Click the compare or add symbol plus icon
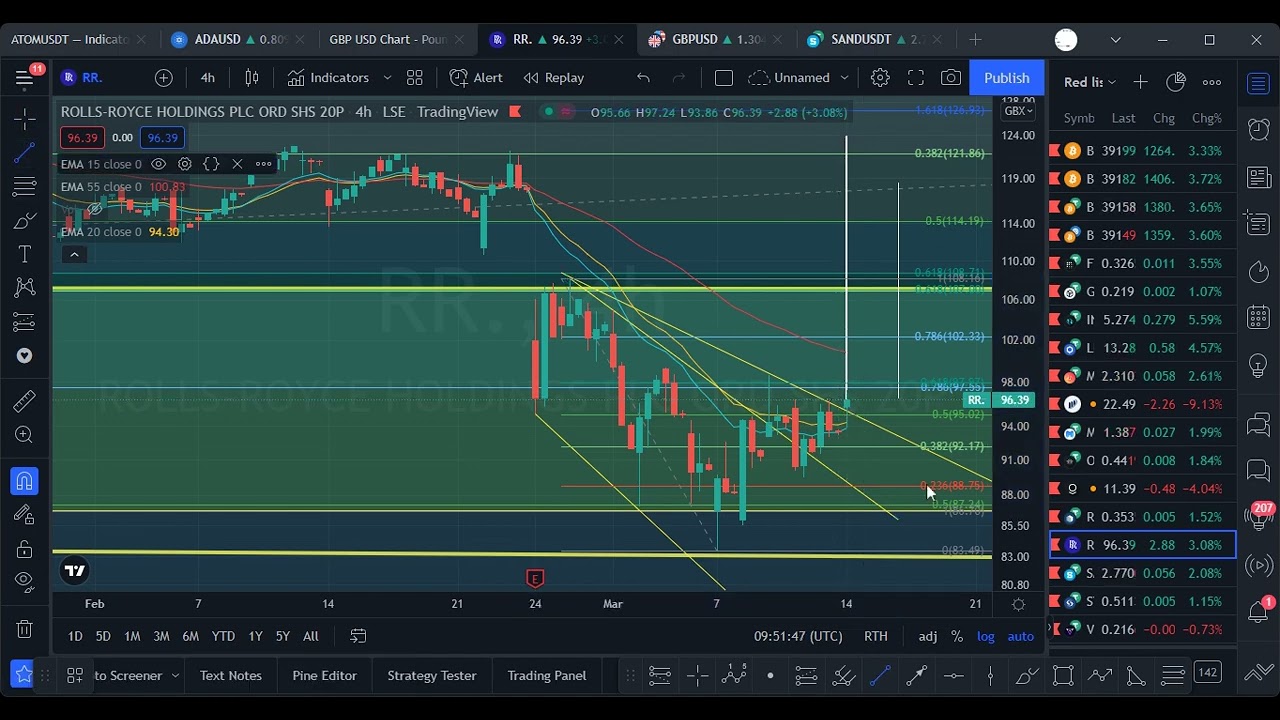Screen dimensions: 1280x720 (x=163, y=77)
